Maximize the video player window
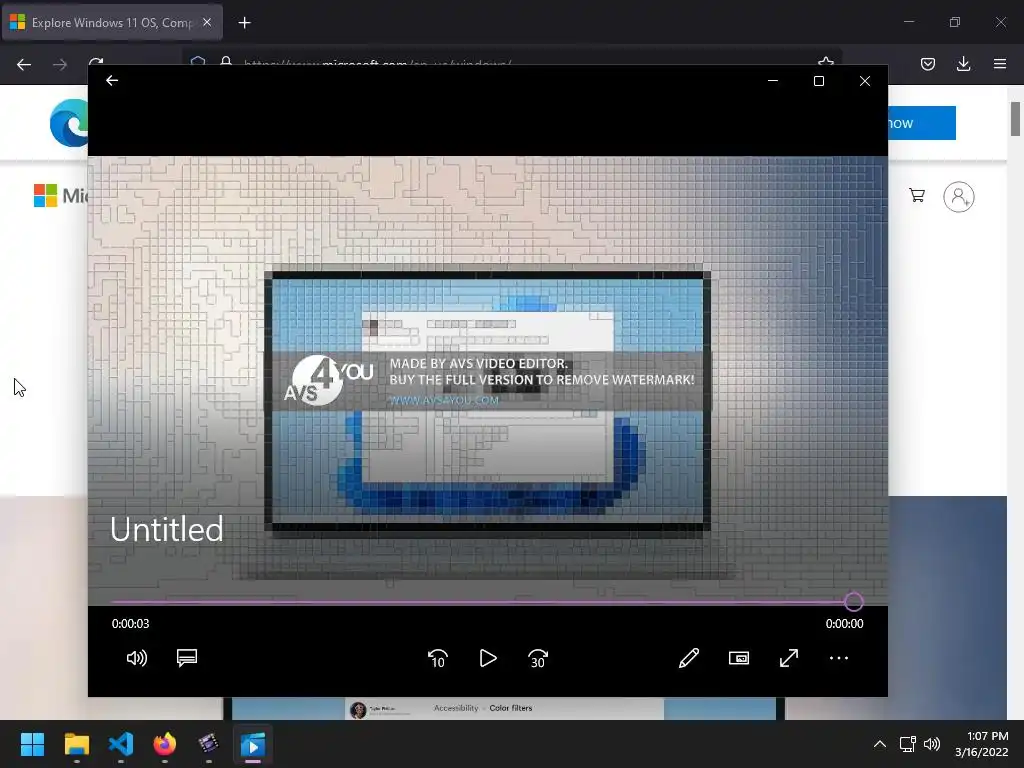The image size is (1024, 768). point(818,81)
